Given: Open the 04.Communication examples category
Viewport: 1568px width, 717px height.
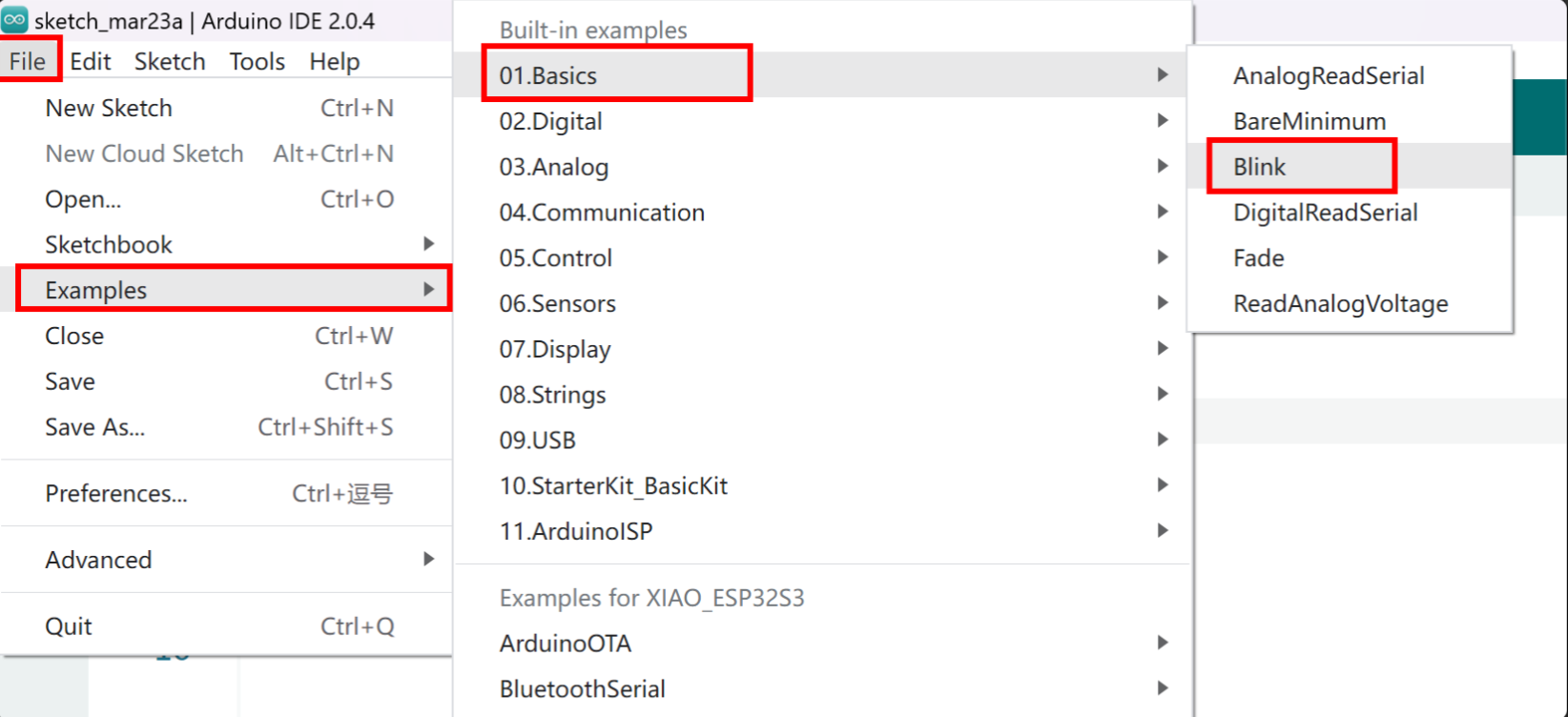Looking at the screenshot, I should pyautogui.click(x=602, y=213).
